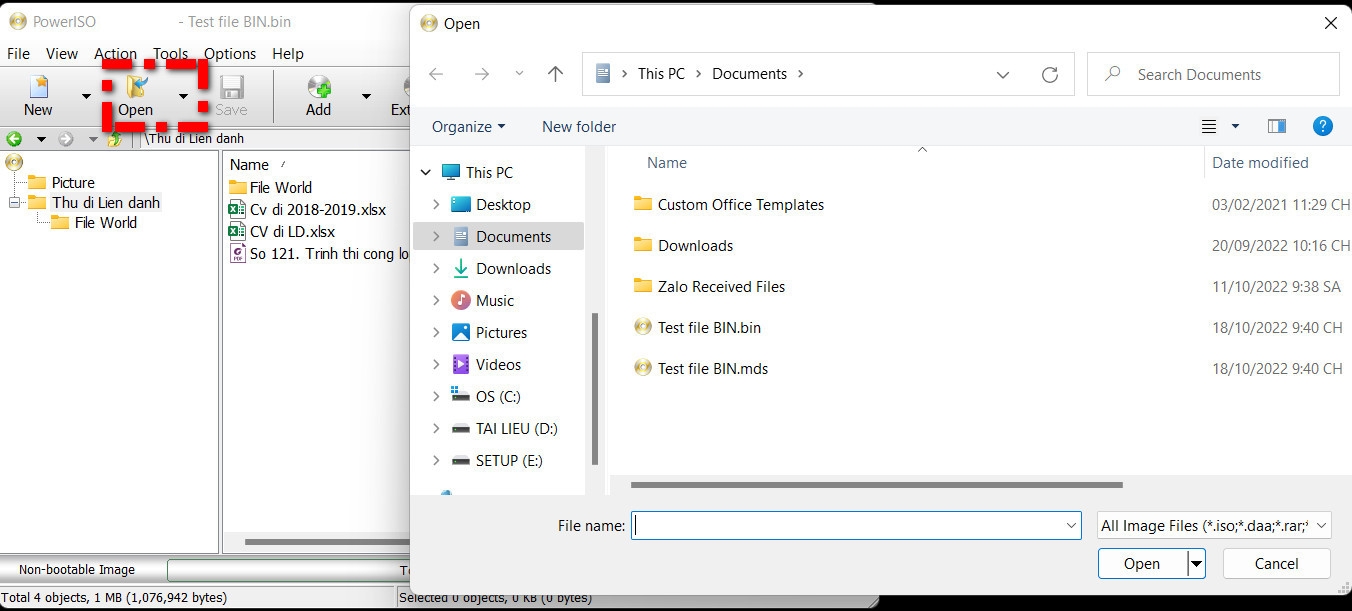Sort by the Date modified column
This screenshot has width=1352, height=611.
[x=1260, y=163]
